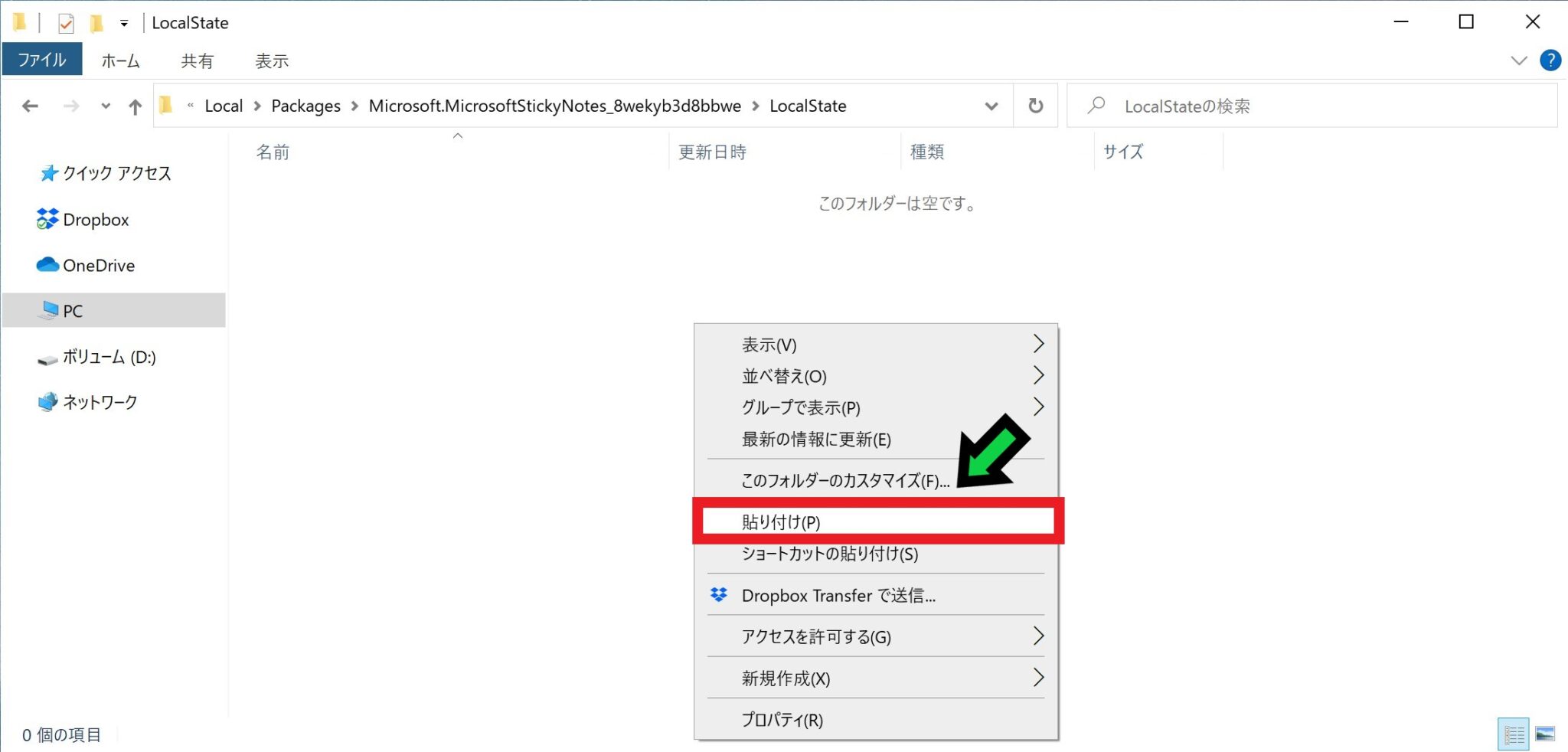Open Dropbox in the navigation pane
Screen dimensions: 1568x752
(x=95, y=220)
